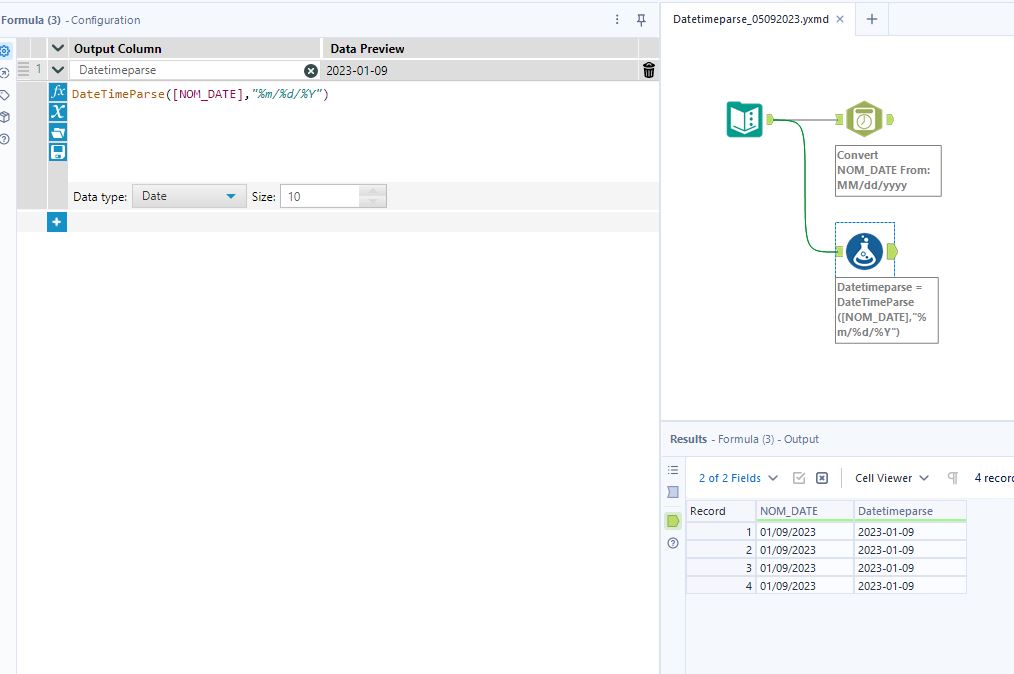The width and height of the screenshot is (1014, 674).
Task: Add a new expression with plus button
Action: tap(57, 222)
